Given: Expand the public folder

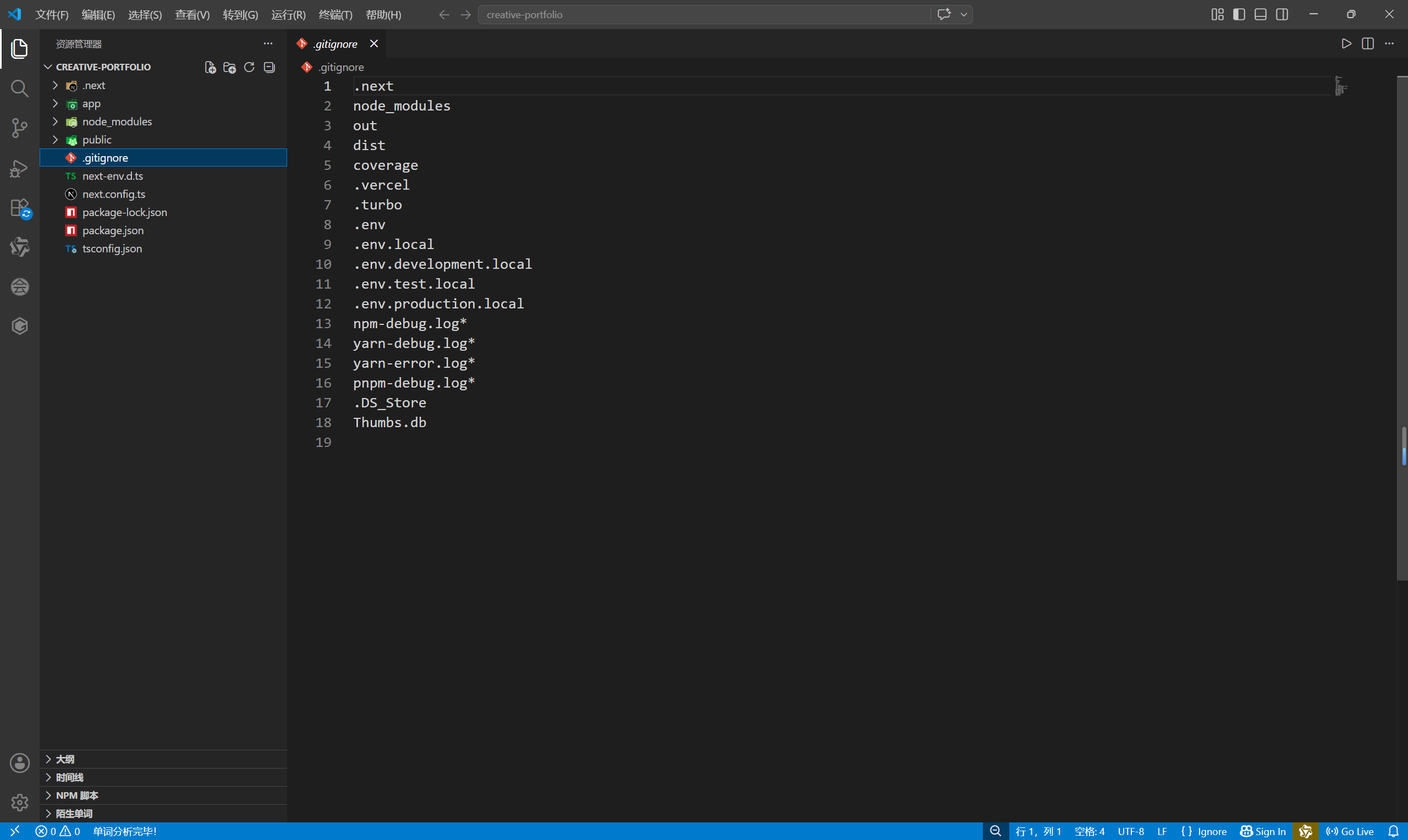Looking at the screenshot, I should coord(163,140).
